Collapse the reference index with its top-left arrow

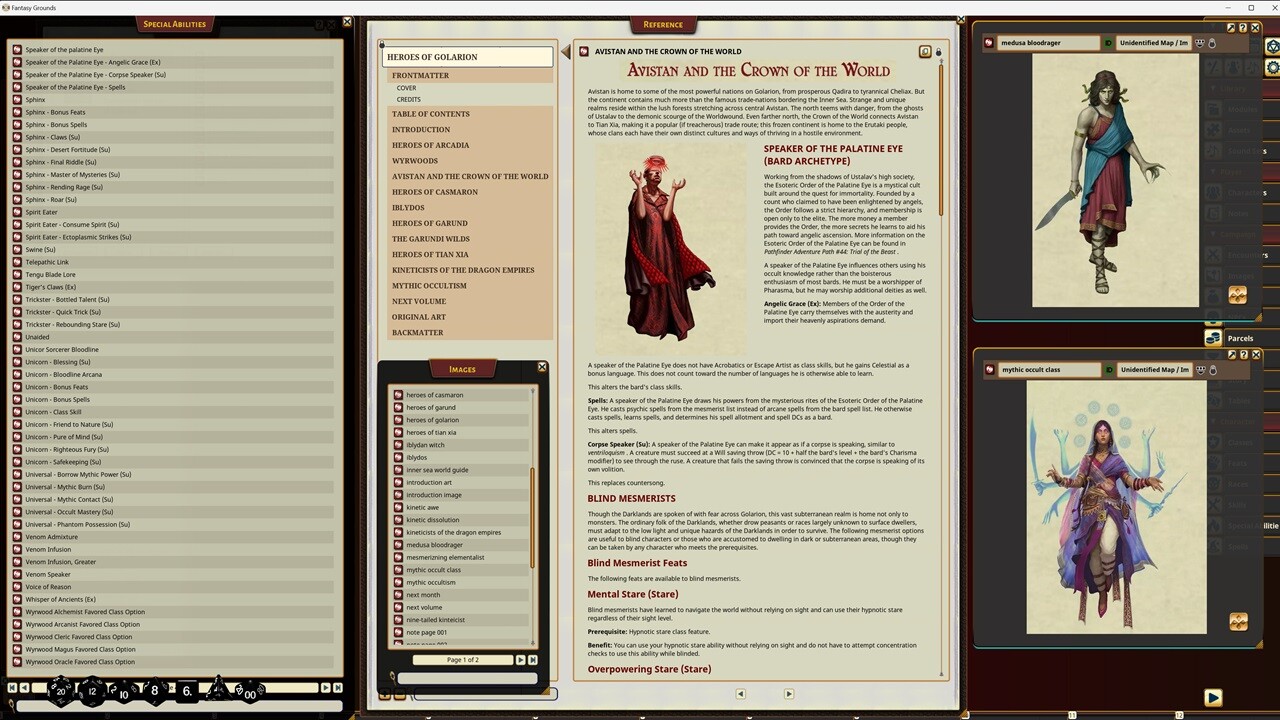click(x=566, y=52)
